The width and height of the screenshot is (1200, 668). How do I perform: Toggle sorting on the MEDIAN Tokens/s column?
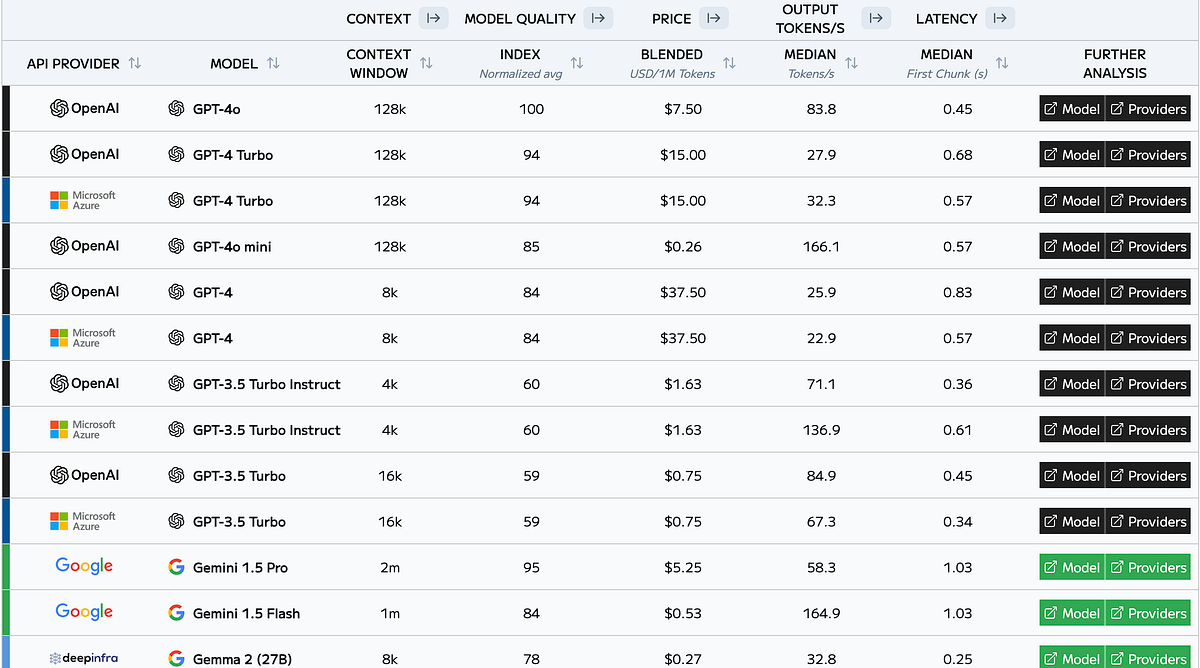851,63
